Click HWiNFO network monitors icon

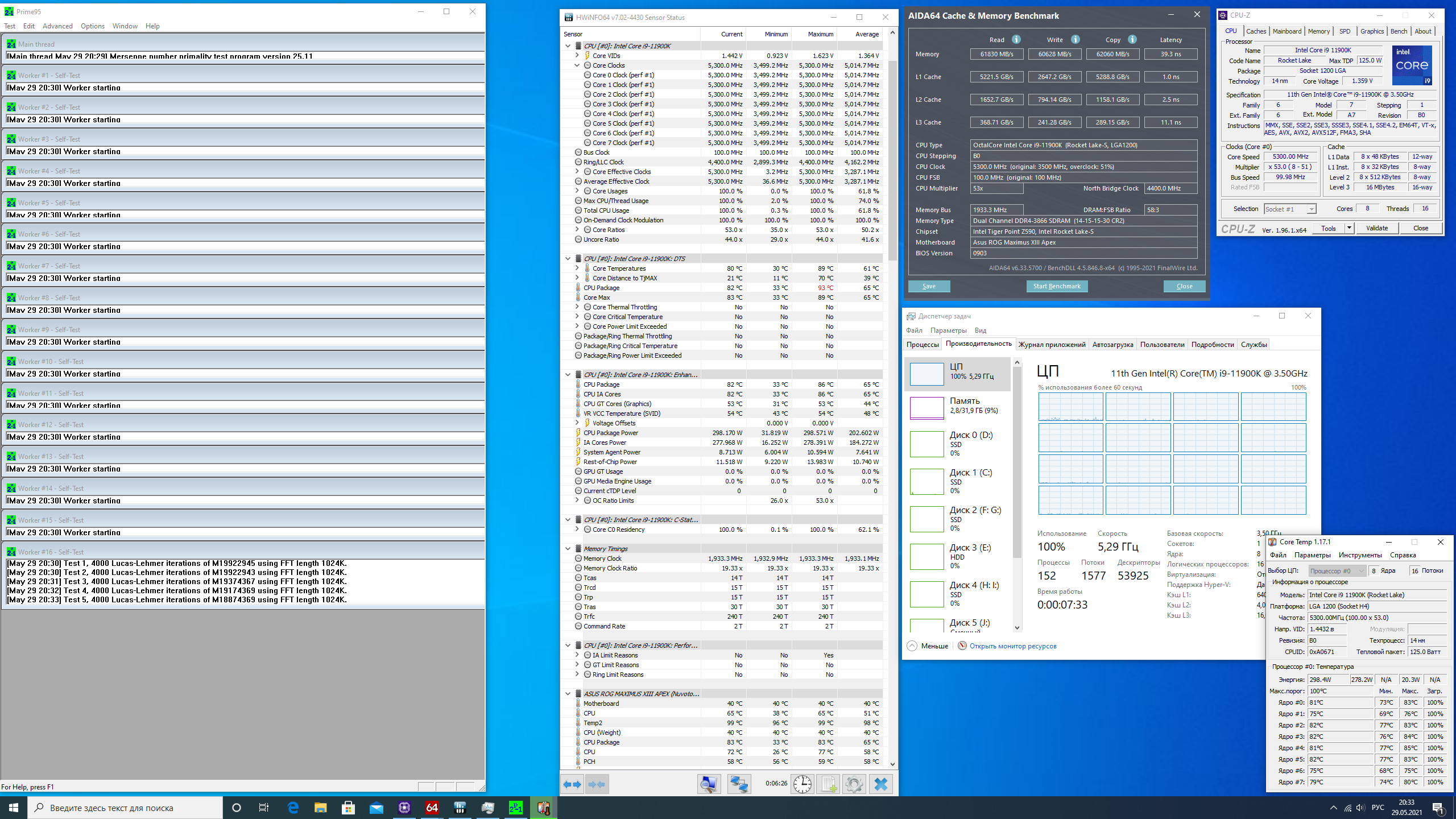(x=739, y=784)
